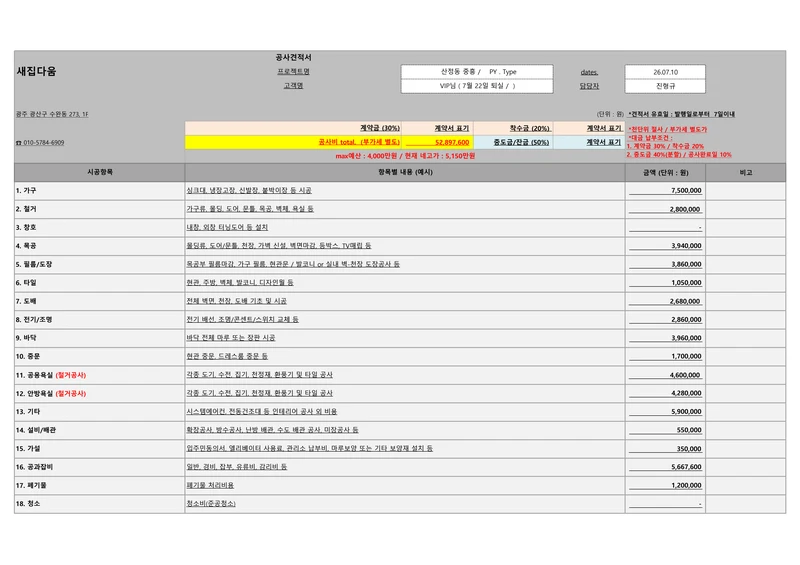
Task: Open the 폐기물 처리비용 description link
Action: click(x=210, y=485)
